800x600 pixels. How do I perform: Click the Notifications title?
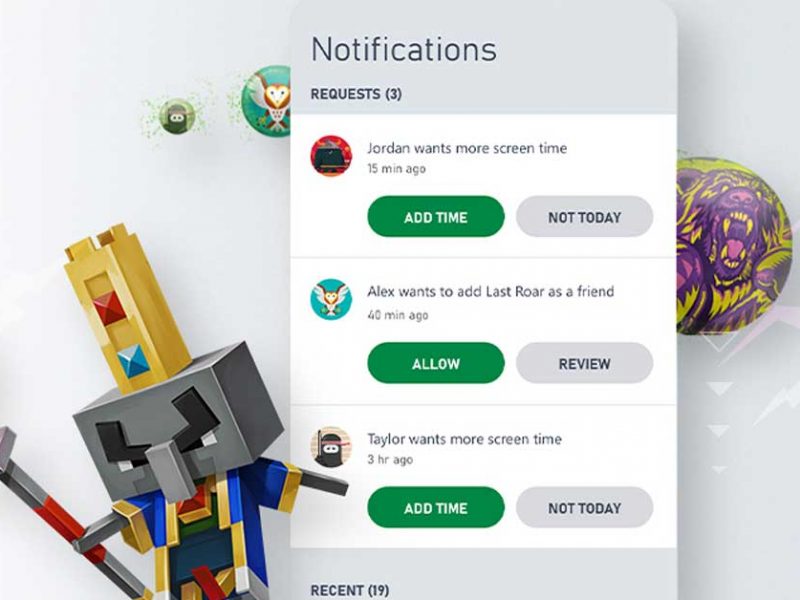[x=404, y=49]
